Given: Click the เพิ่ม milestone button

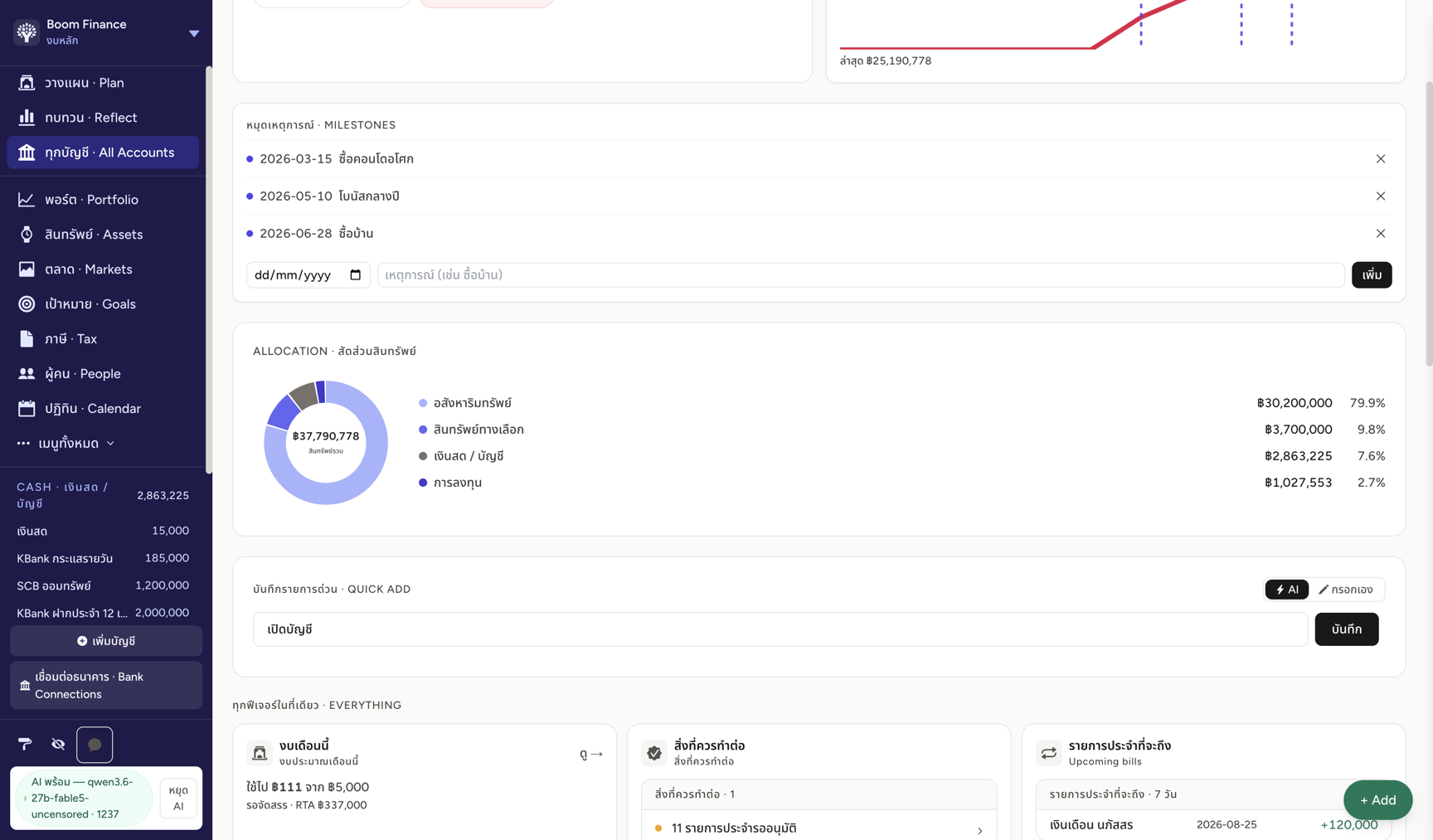Looking at the screenshot, I should [1372, 275].
